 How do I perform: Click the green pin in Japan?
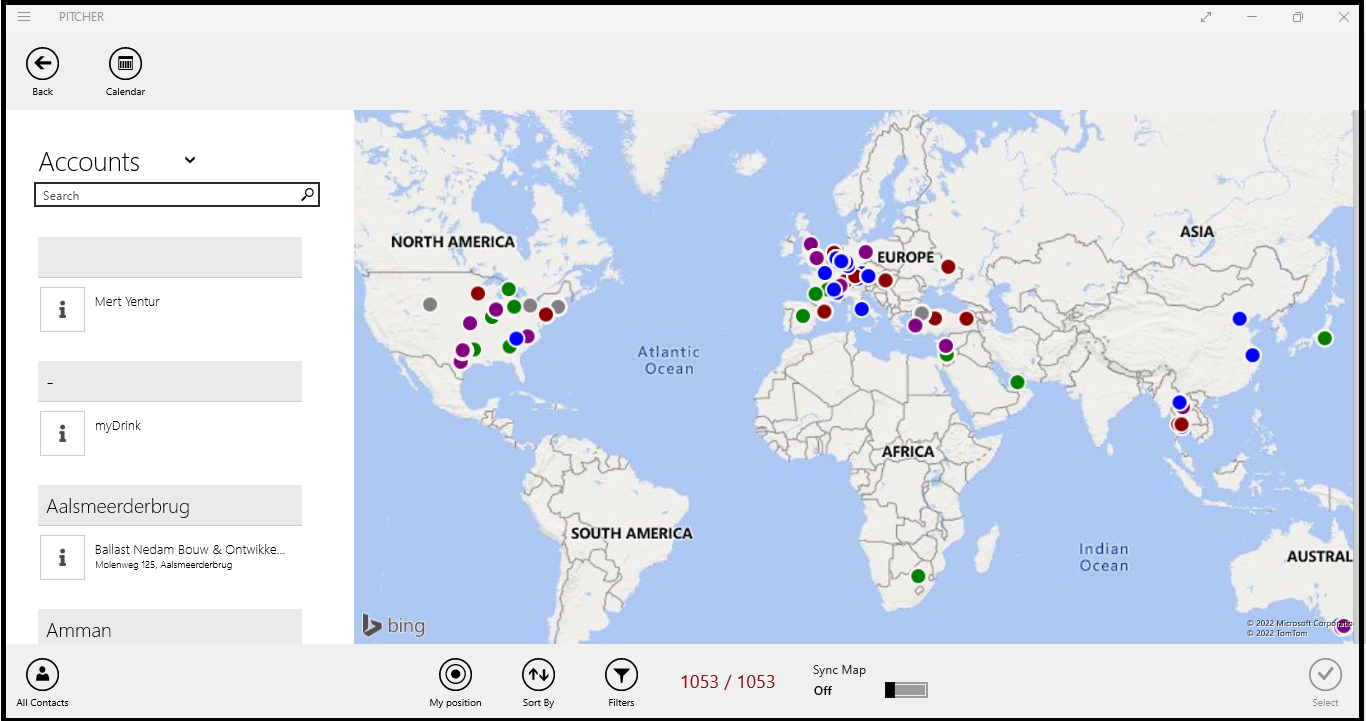coord(1325,338)
